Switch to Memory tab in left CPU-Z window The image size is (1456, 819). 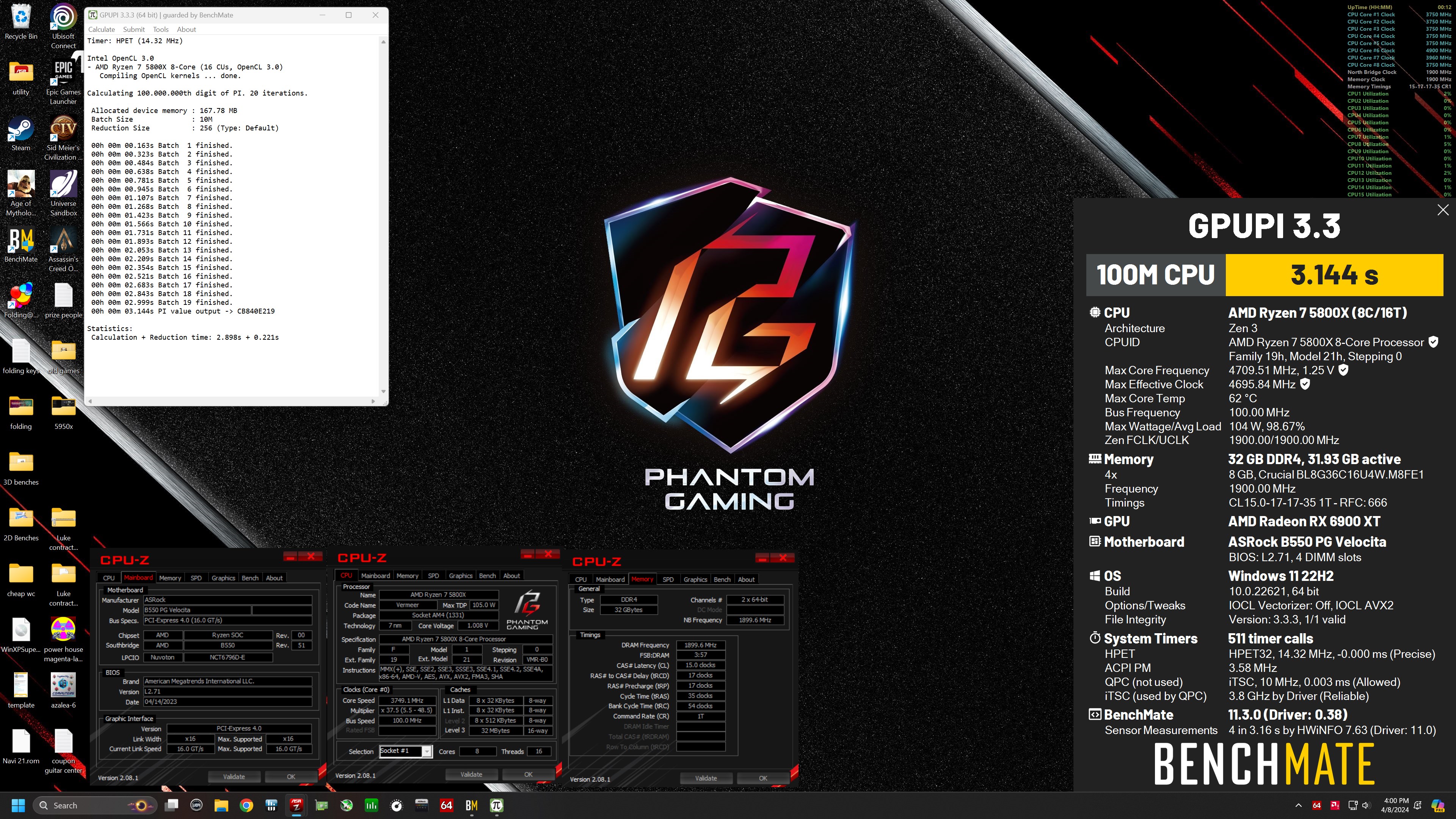click(169, 577)
